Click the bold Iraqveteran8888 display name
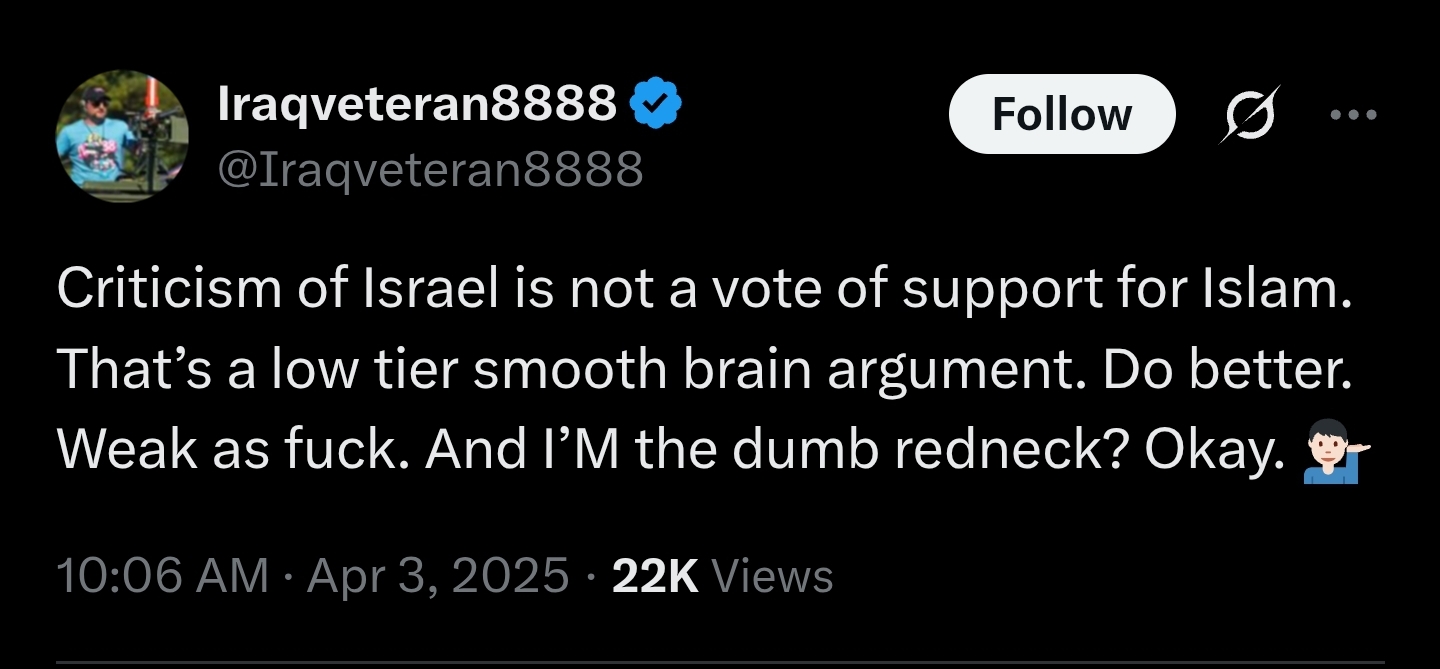 tap(417, 103)
